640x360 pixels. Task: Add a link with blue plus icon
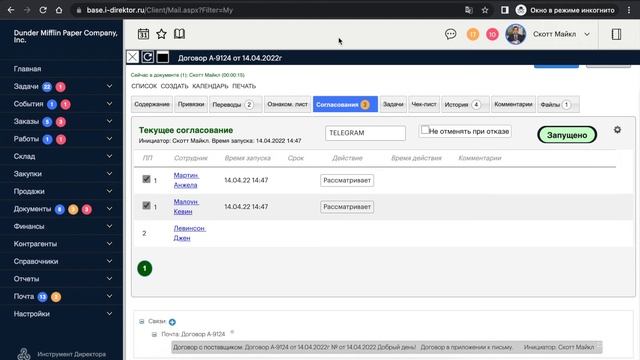pos(172,322)
